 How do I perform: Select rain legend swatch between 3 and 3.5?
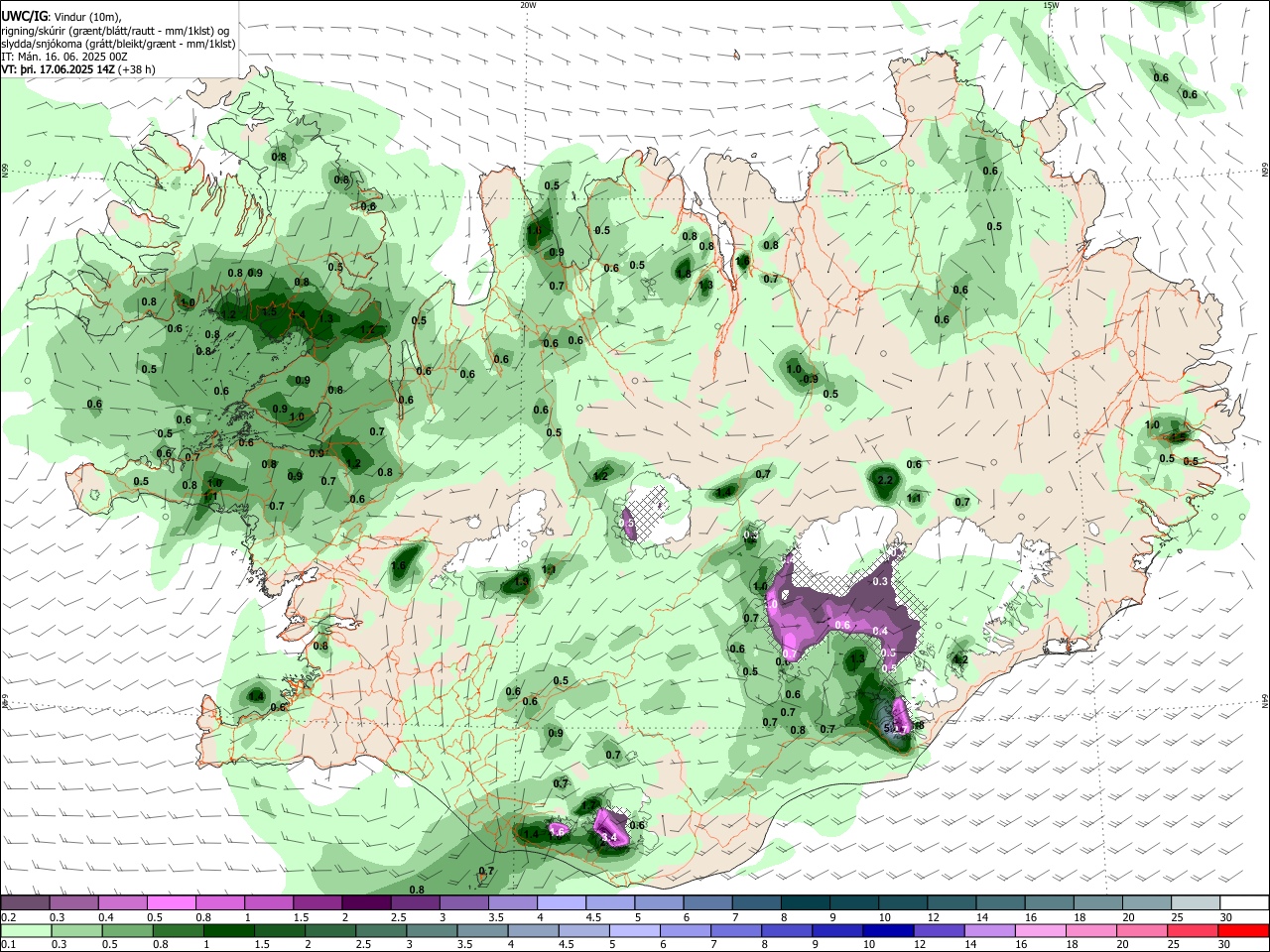click(432, 930)
